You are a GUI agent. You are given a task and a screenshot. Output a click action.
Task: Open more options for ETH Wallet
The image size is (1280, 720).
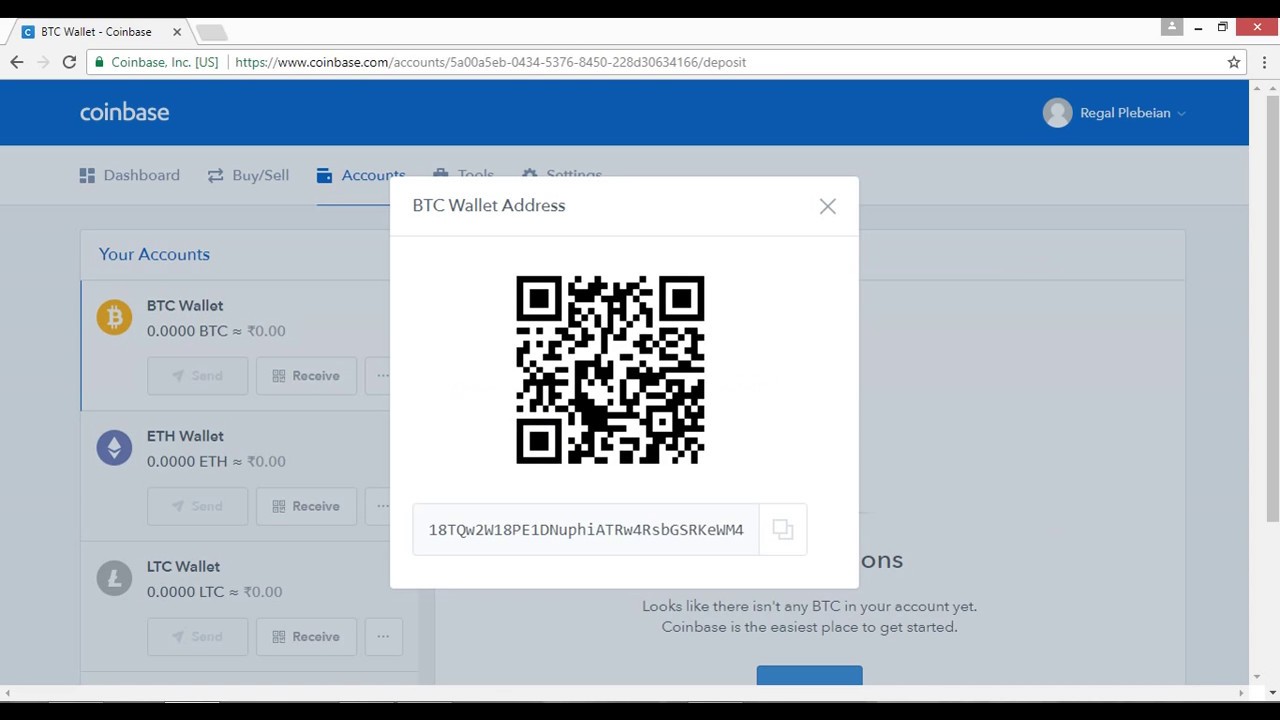(378, 506)
